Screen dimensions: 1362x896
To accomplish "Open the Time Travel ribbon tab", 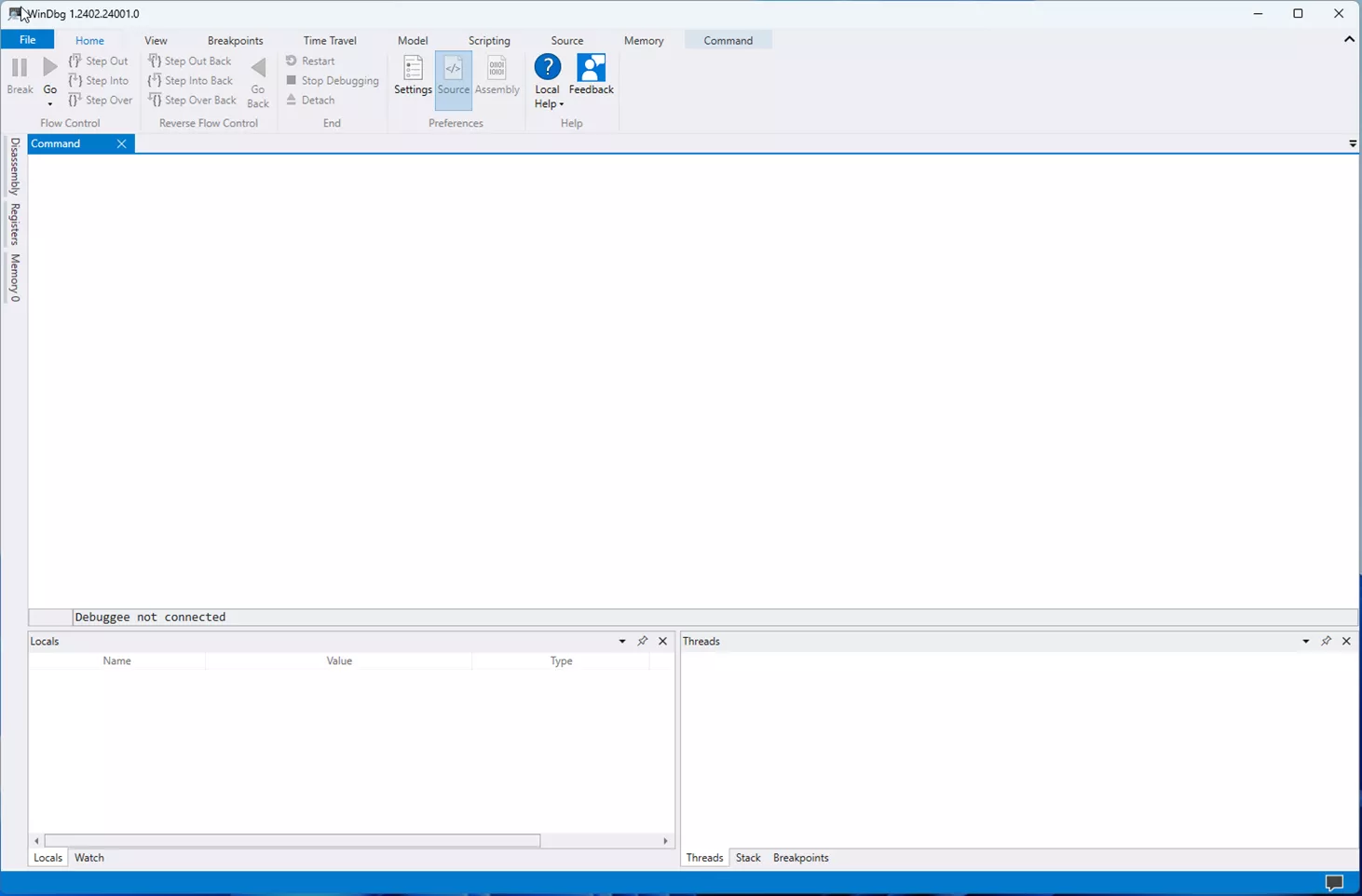I will 330,40.
